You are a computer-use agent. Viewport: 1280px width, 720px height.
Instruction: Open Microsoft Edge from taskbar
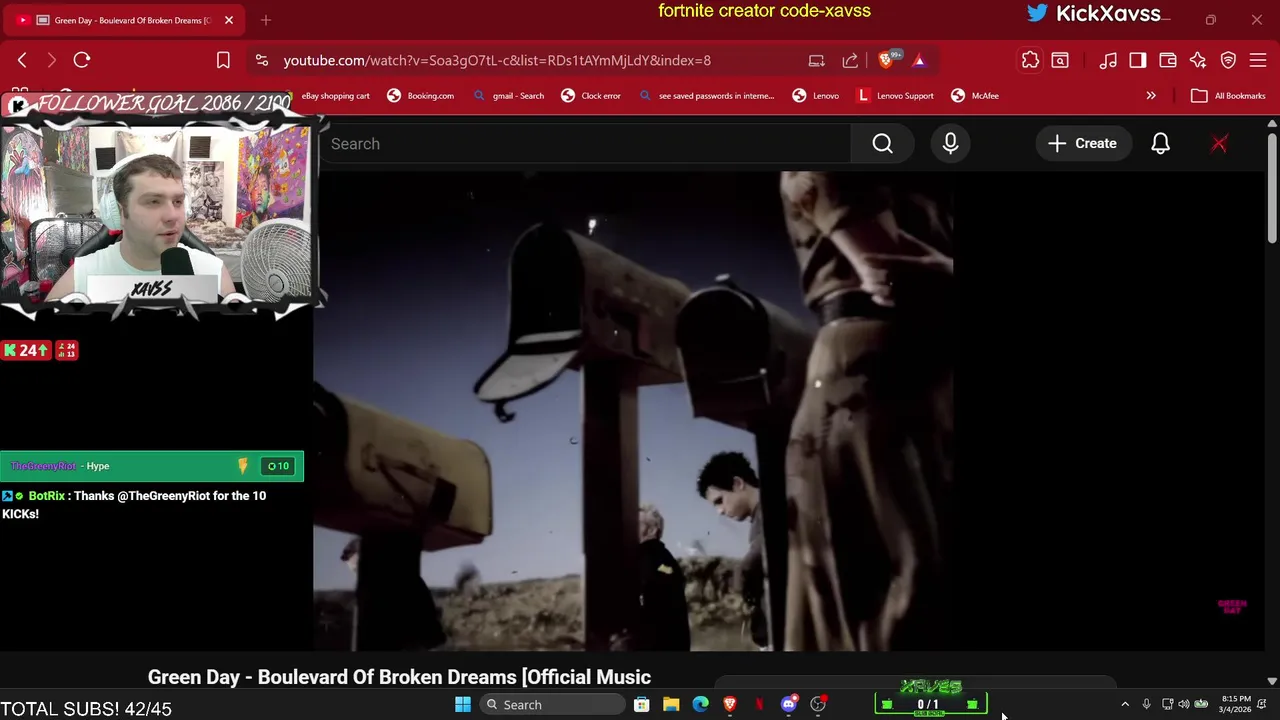coord(700,705)
